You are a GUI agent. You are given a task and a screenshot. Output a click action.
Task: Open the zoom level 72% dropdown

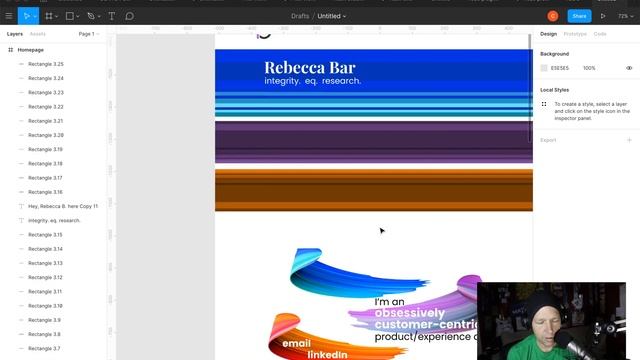click(625, 16)
